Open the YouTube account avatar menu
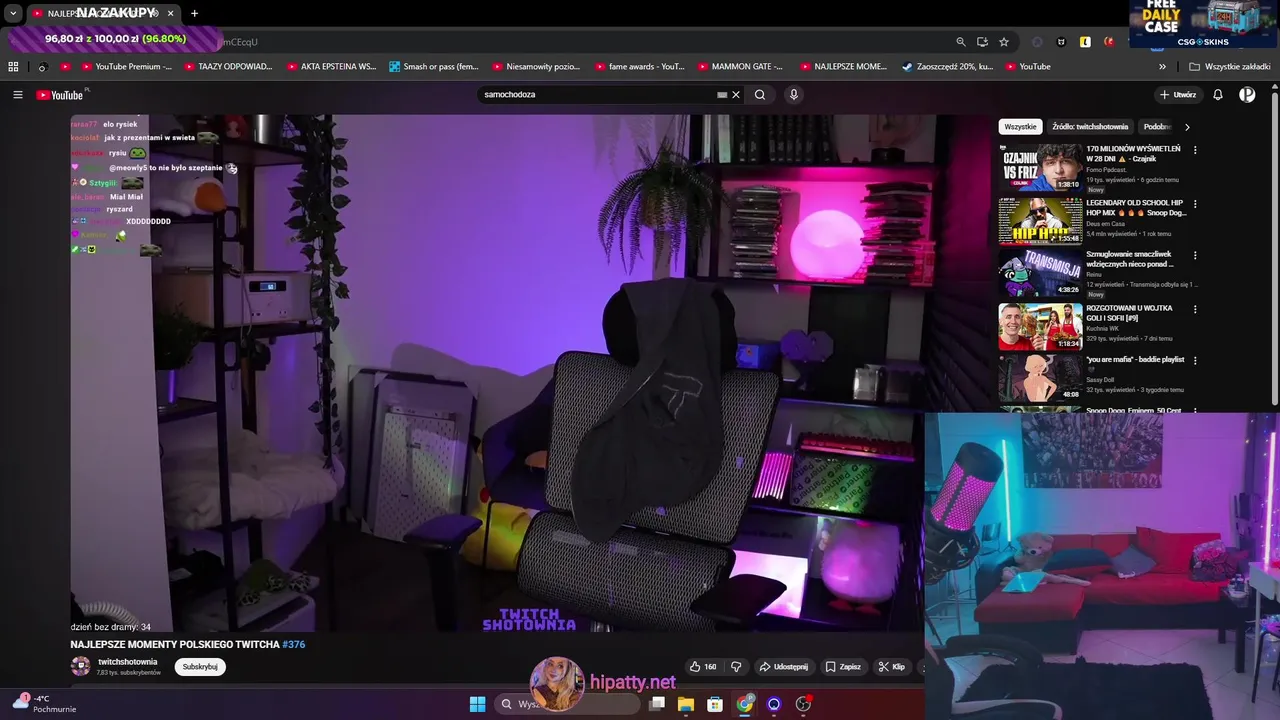 tap(1247, 95)
